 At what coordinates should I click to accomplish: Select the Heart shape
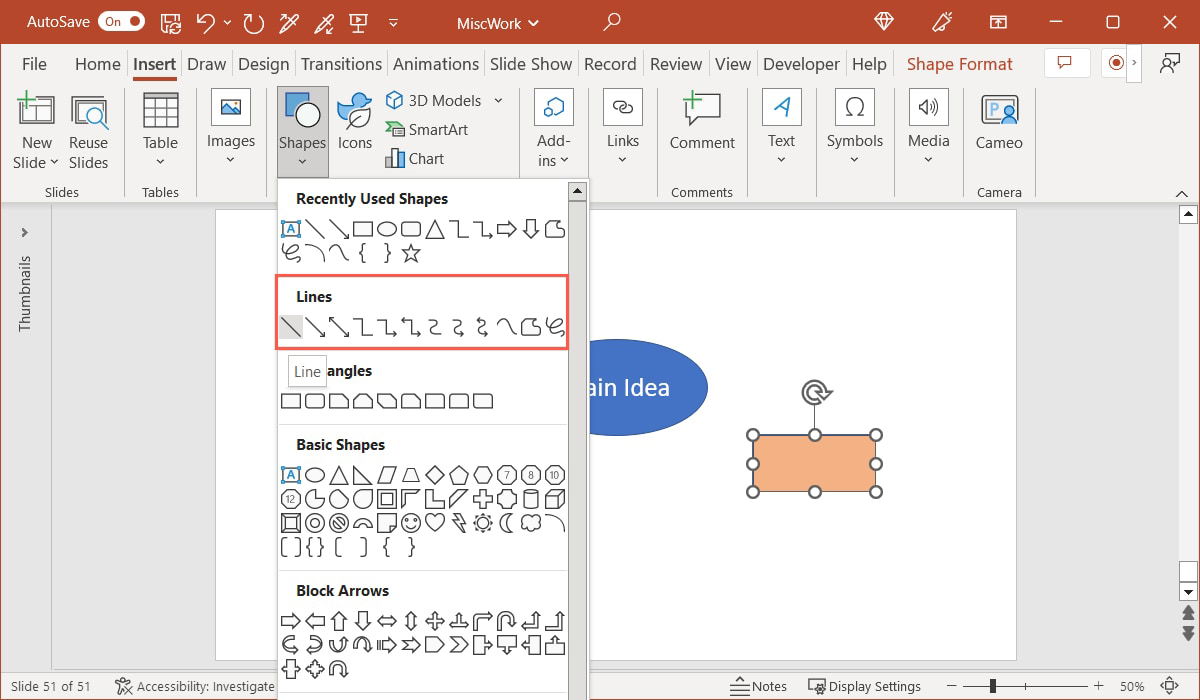point(436,522)
